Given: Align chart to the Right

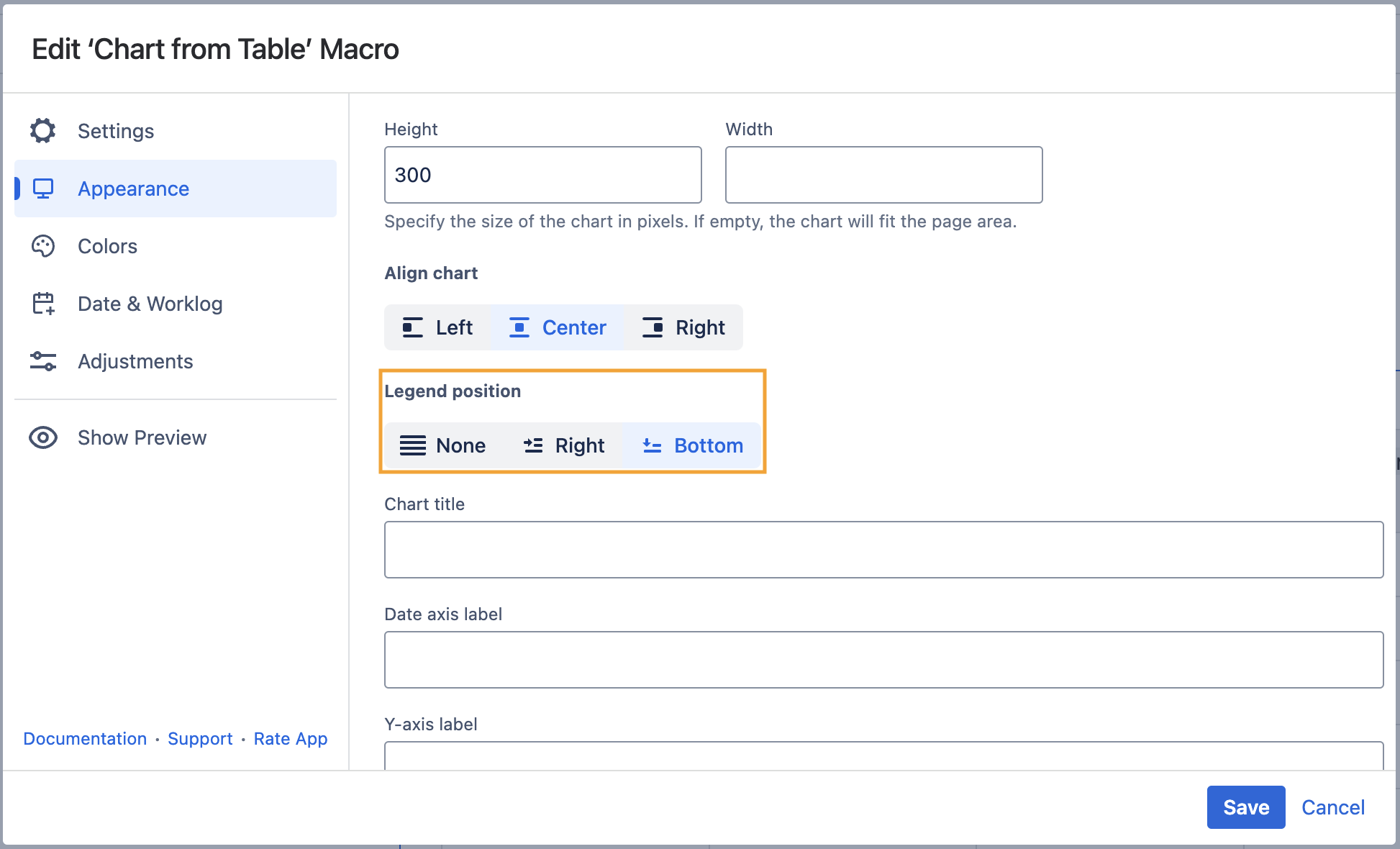Looking at the screenshot, I should (683, 327).
